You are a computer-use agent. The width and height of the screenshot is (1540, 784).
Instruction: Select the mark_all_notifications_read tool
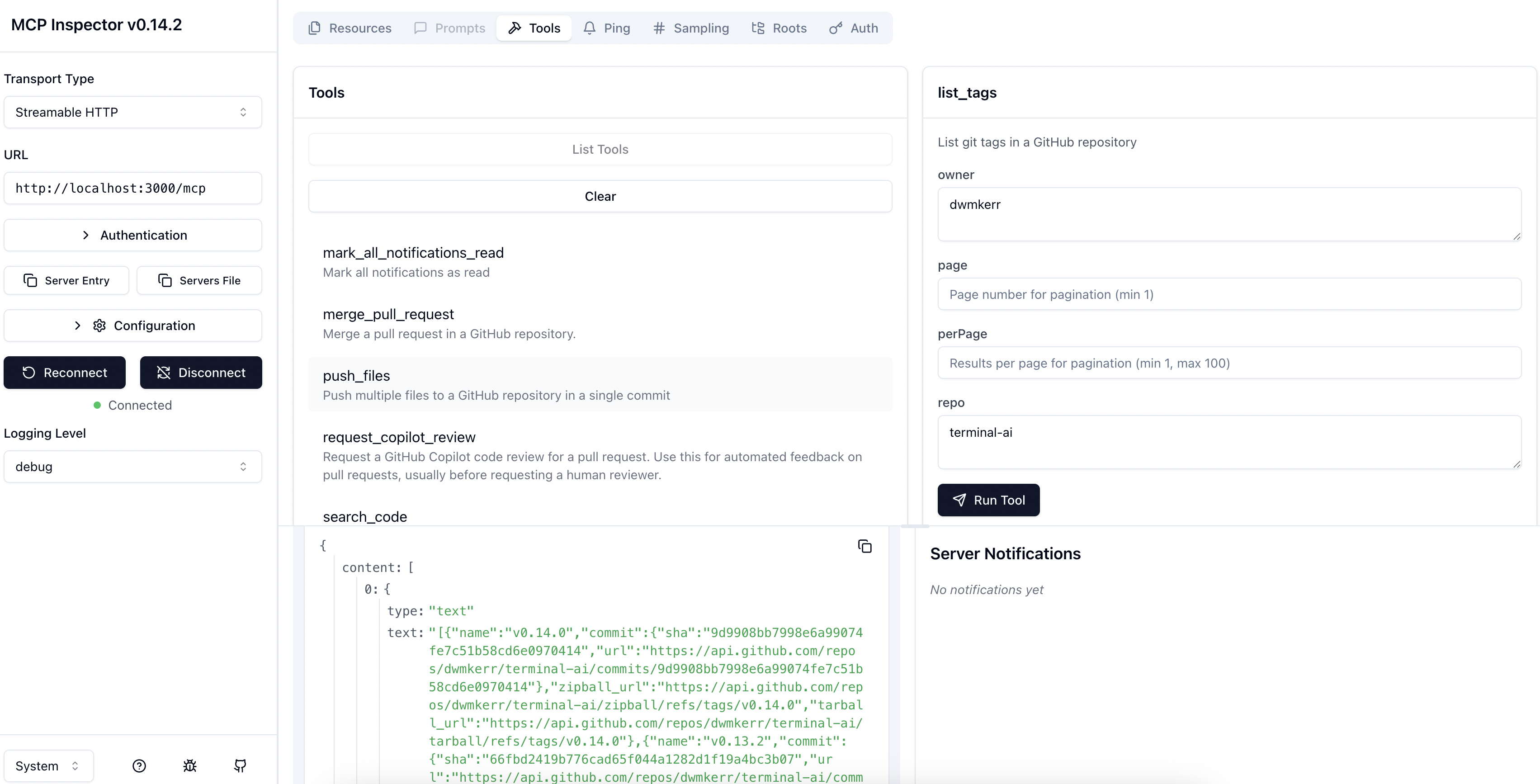(600, 262)
